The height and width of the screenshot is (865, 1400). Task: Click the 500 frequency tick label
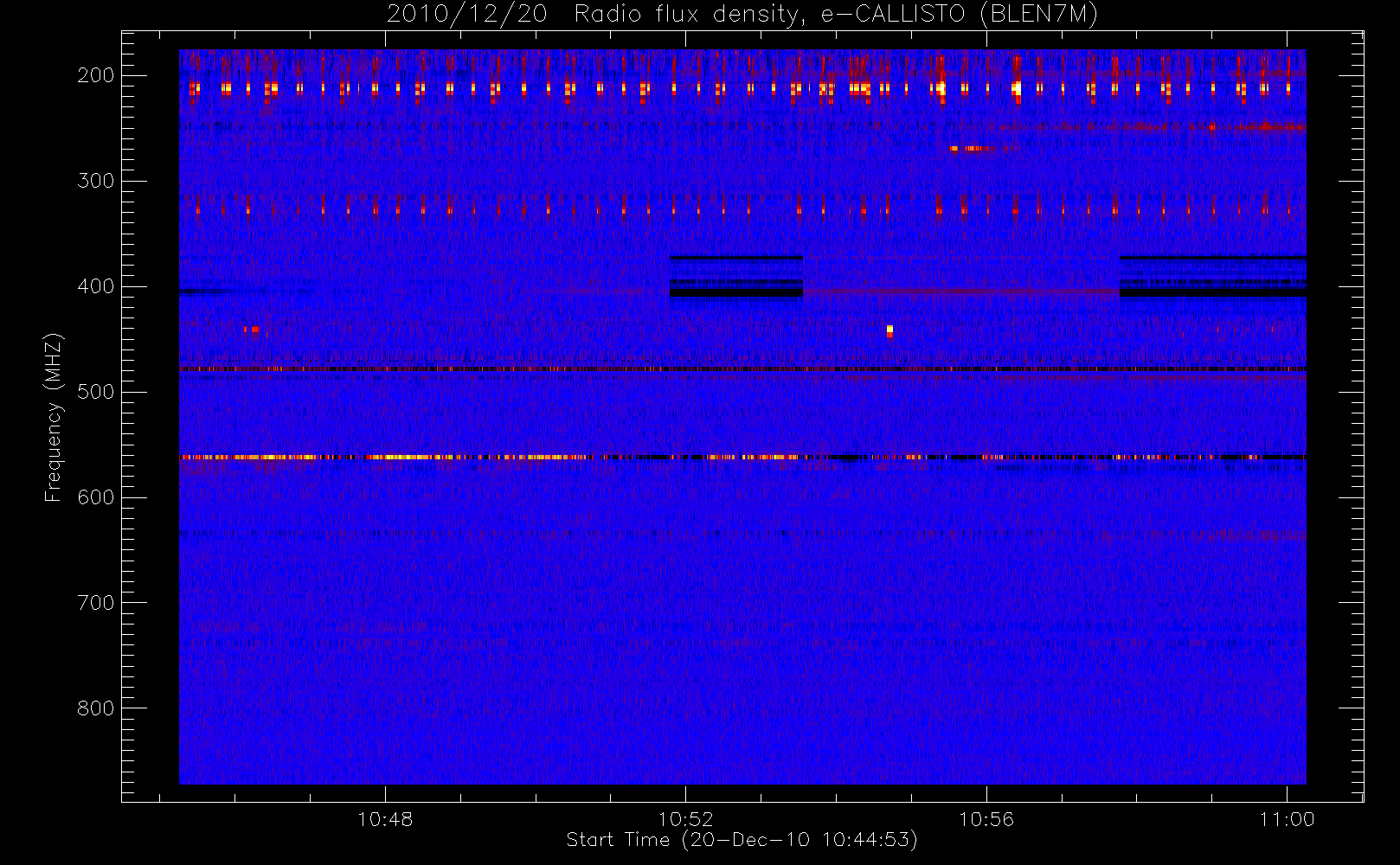[x=96, y=392]
